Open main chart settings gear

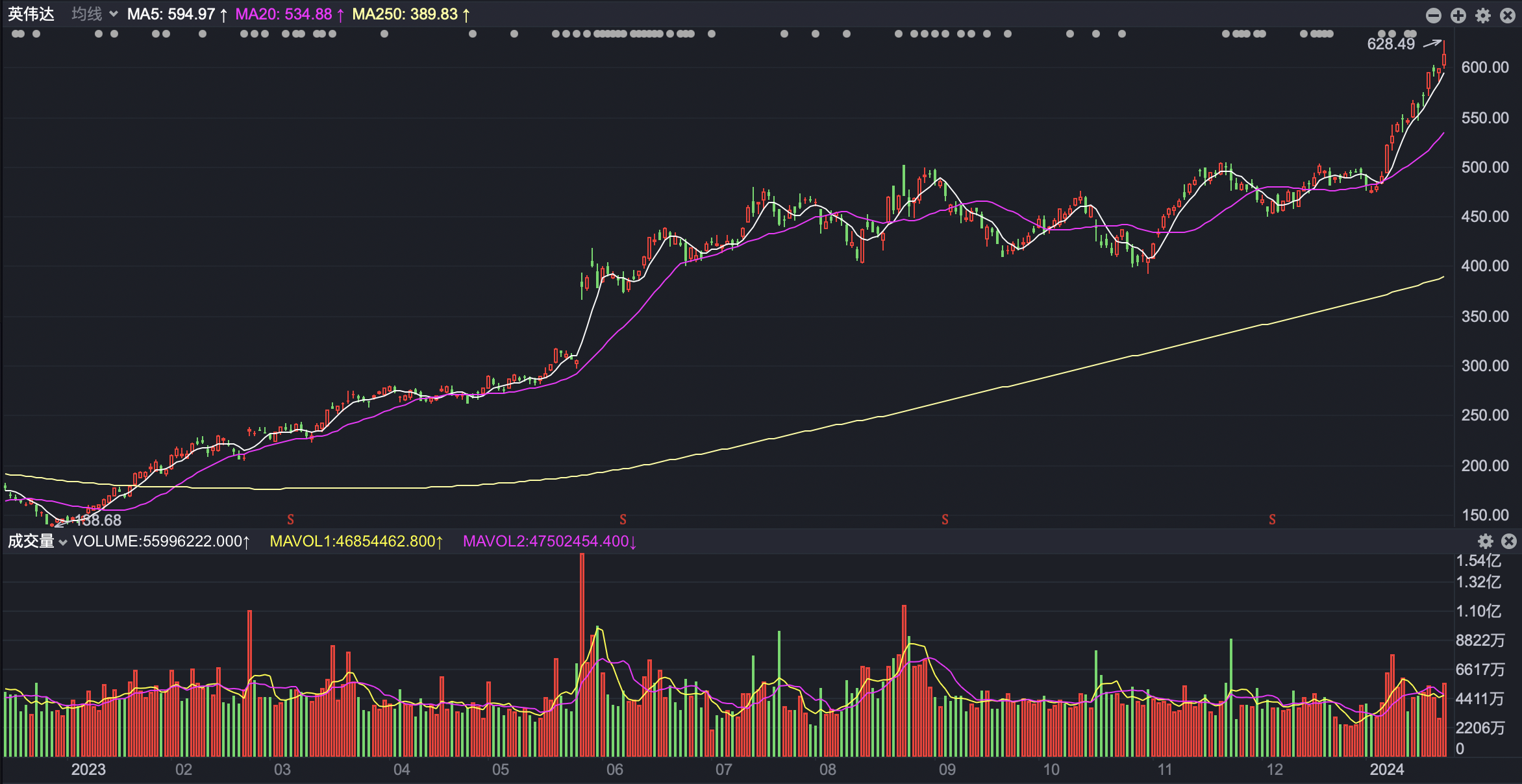[x=1483, y=16]
